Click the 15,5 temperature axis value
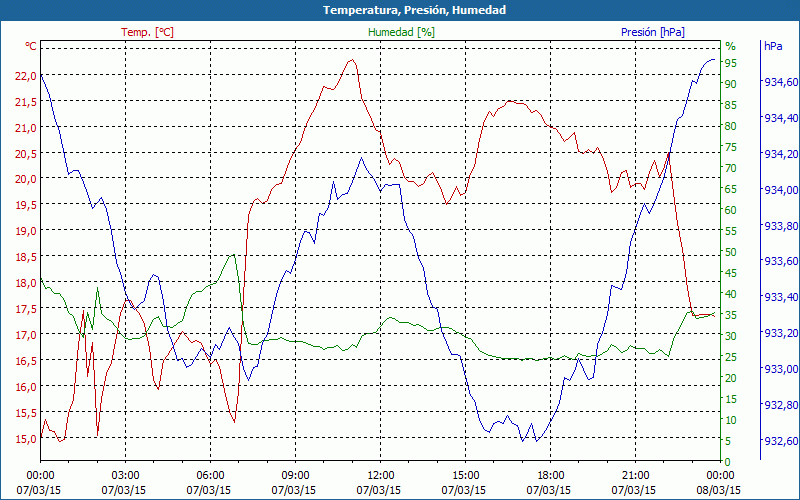 pyautogui.click(x=26, y=413)
